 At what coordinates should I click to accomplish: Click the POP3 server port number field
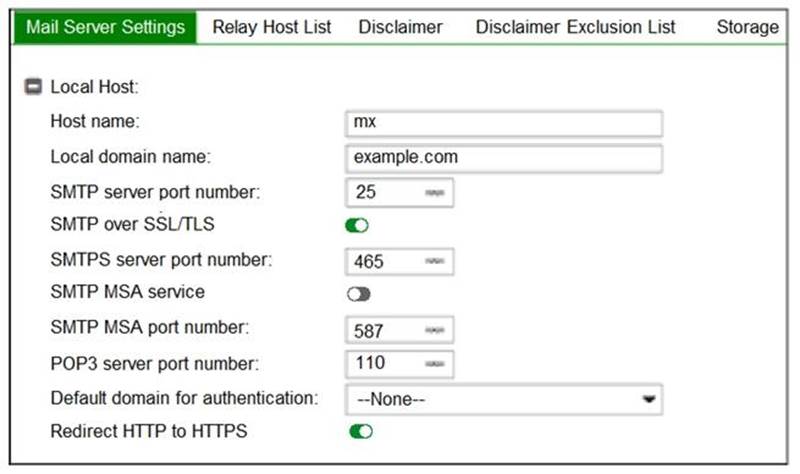[x=385, y=363]
